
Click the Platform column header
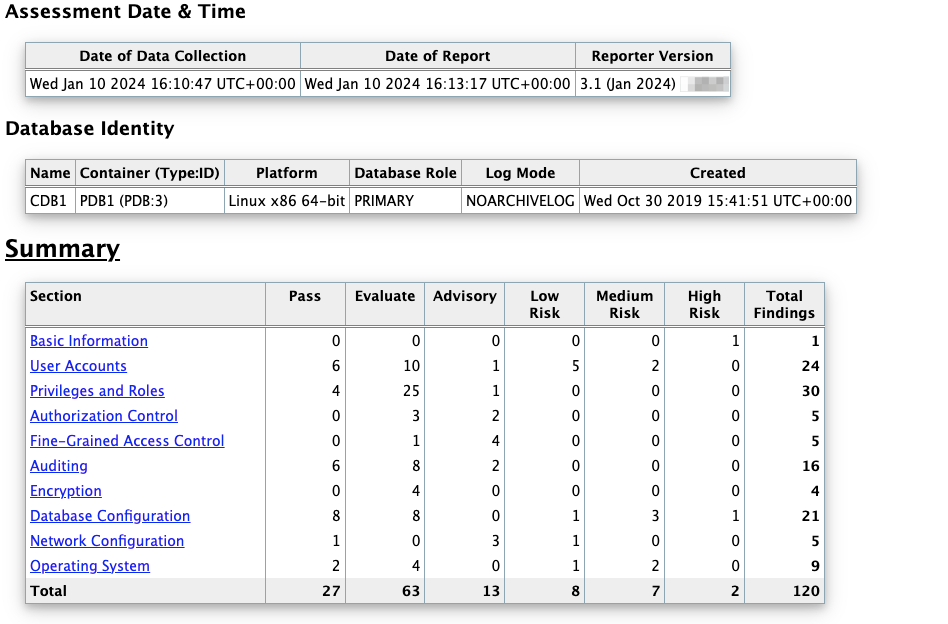(287, 173)
